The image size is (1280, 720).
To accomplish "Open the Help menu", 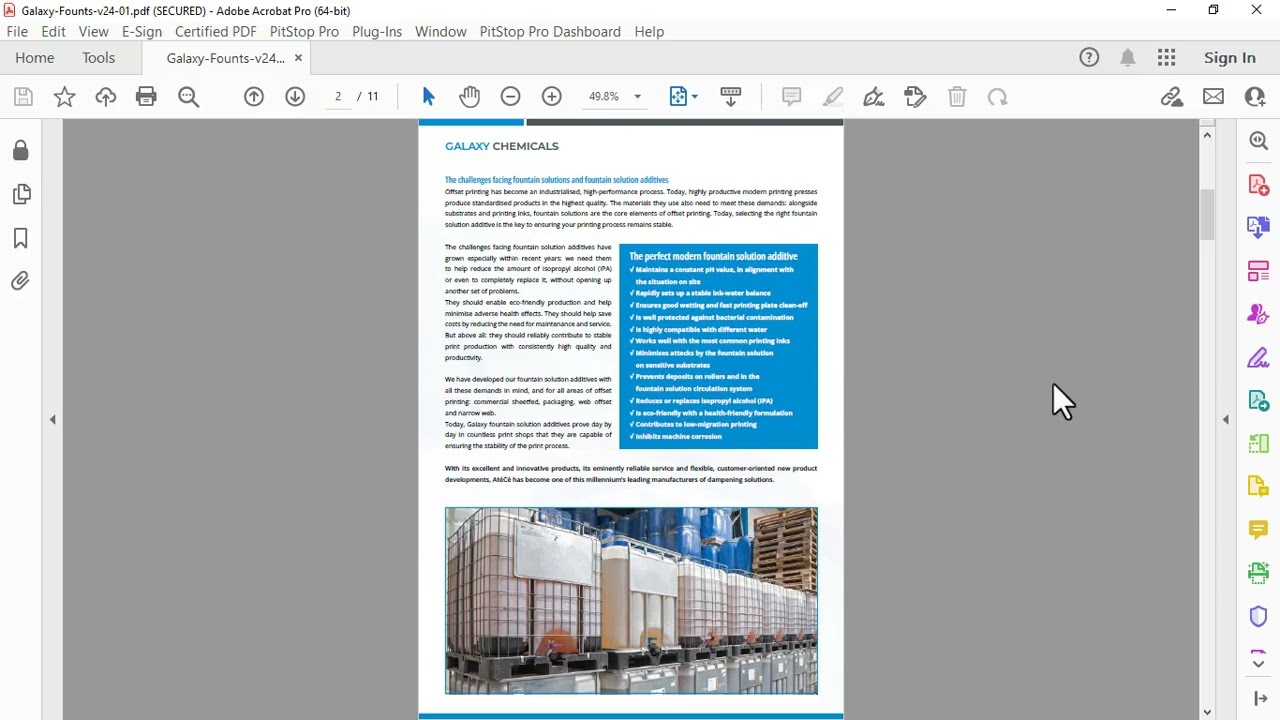I will coord(649,32).
